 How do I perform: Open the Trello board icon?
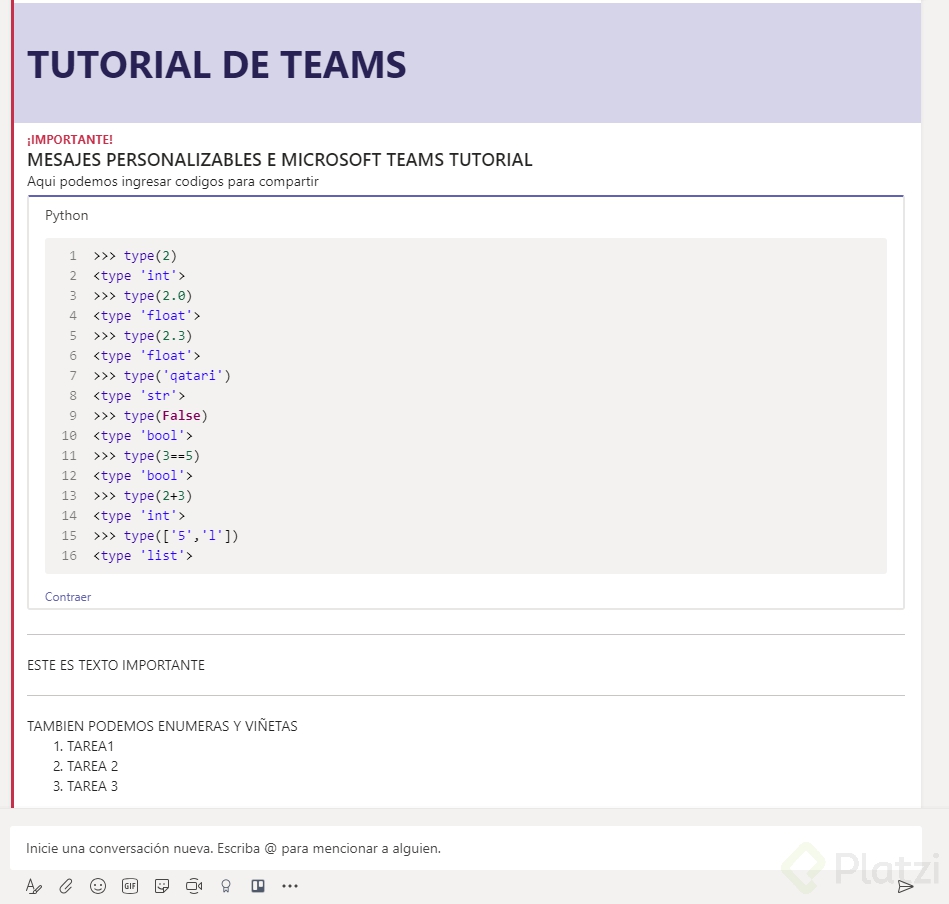click(x=258, y=886)
